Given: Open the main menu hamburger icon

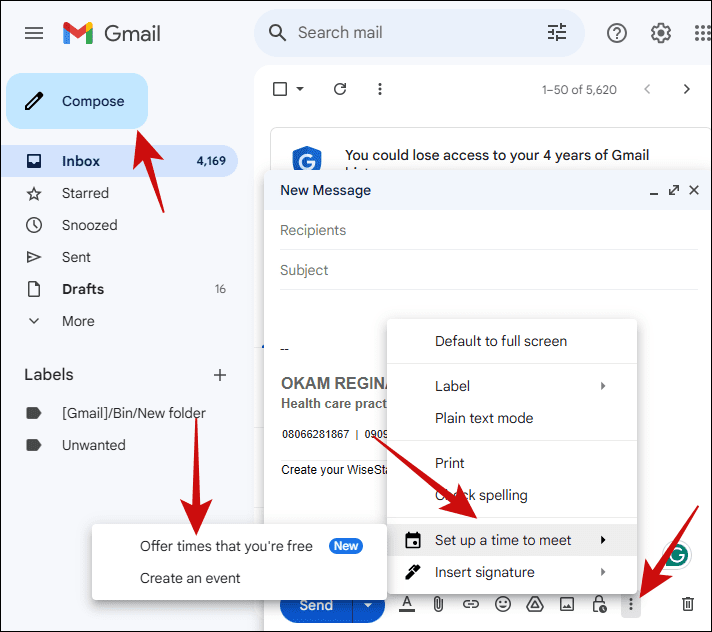Looking at the screenshot, I should coord(34,33).
